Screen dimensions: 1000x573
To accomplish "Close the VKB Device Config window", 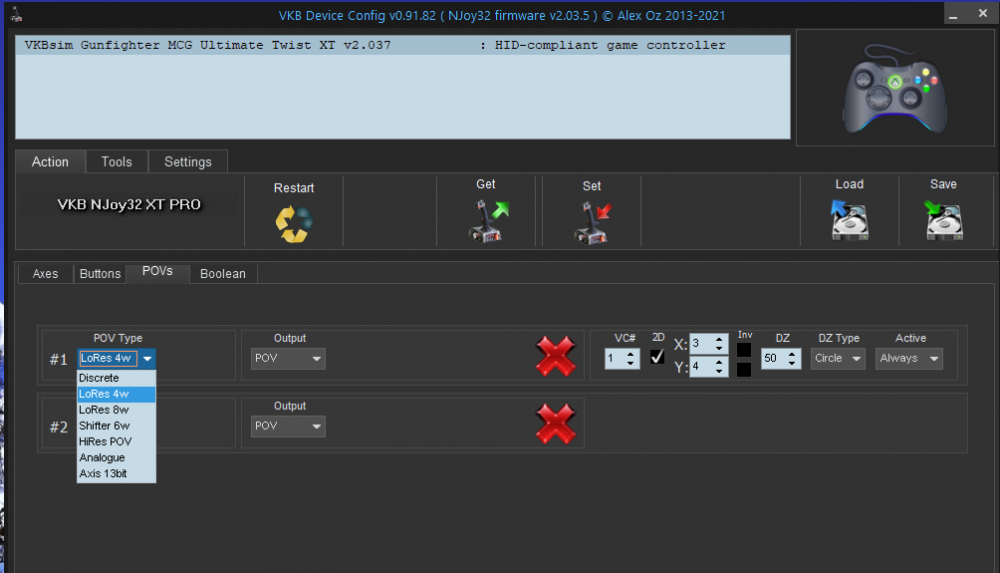I will (983, 13).
